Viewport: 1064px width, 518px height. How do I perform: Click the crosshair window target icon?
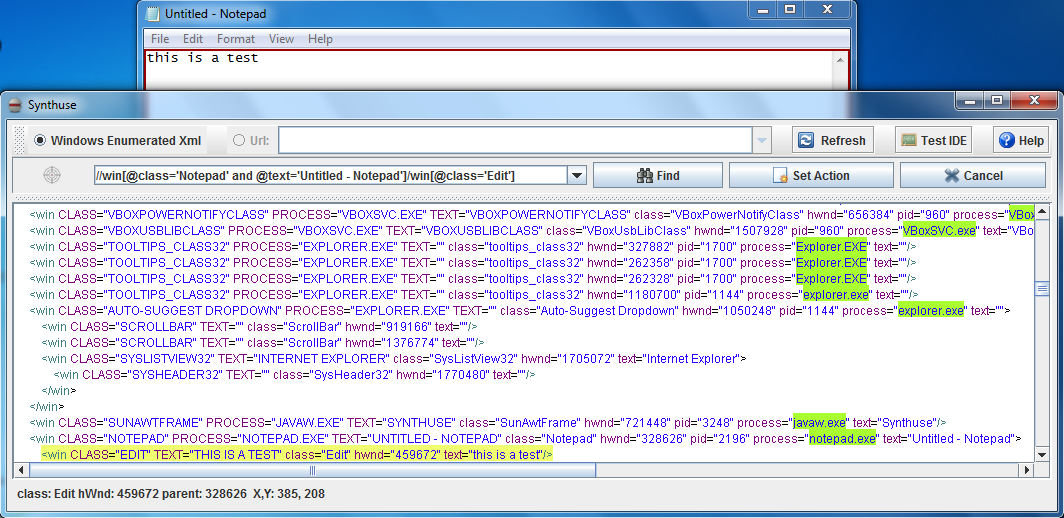[x=52, y=175]
